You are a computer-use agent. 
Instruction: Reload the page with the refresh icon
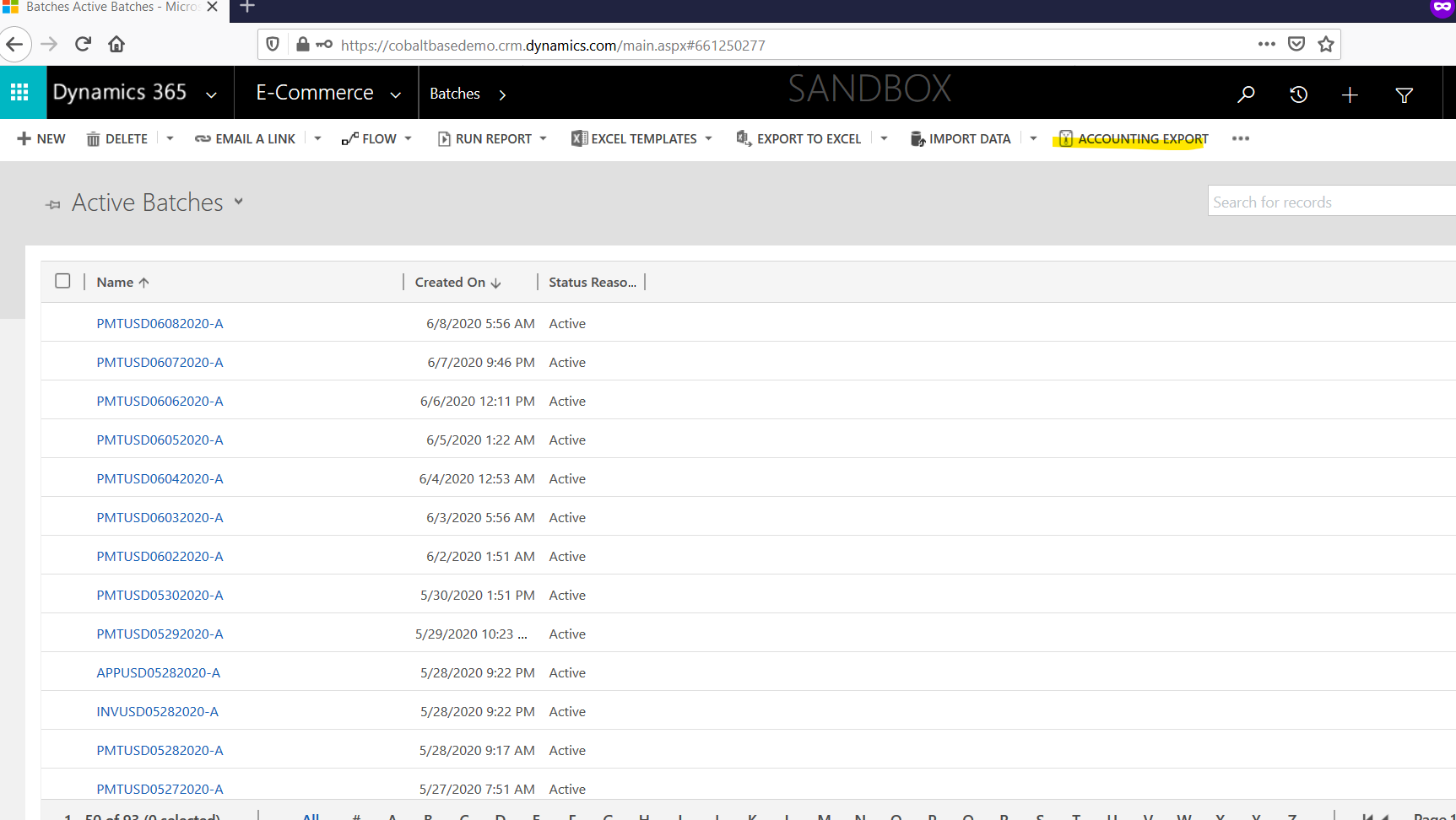[x=83, y=44]
